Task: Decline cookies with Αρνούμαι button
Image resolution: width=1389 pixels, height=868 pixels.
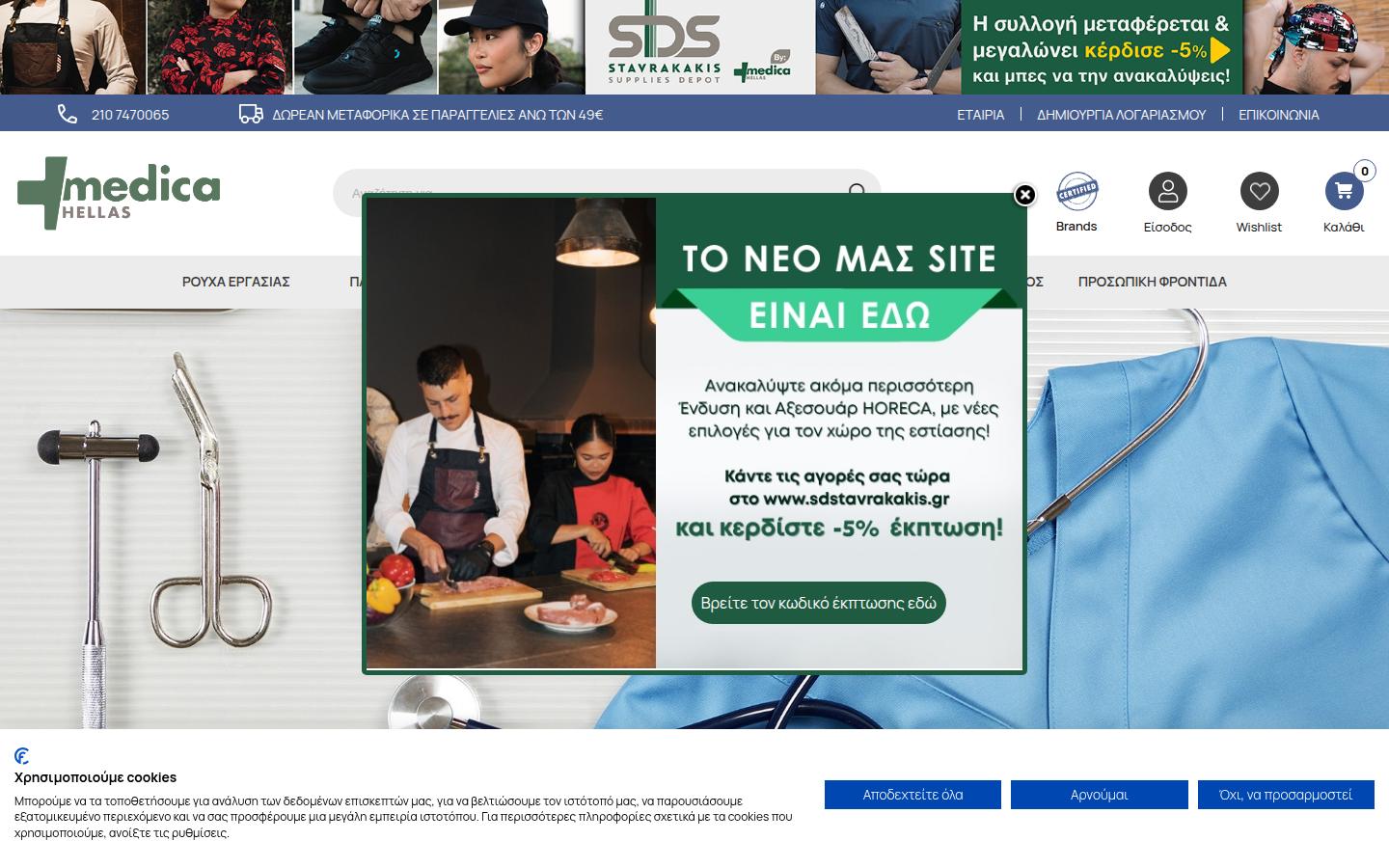Action: point(1100,795)
